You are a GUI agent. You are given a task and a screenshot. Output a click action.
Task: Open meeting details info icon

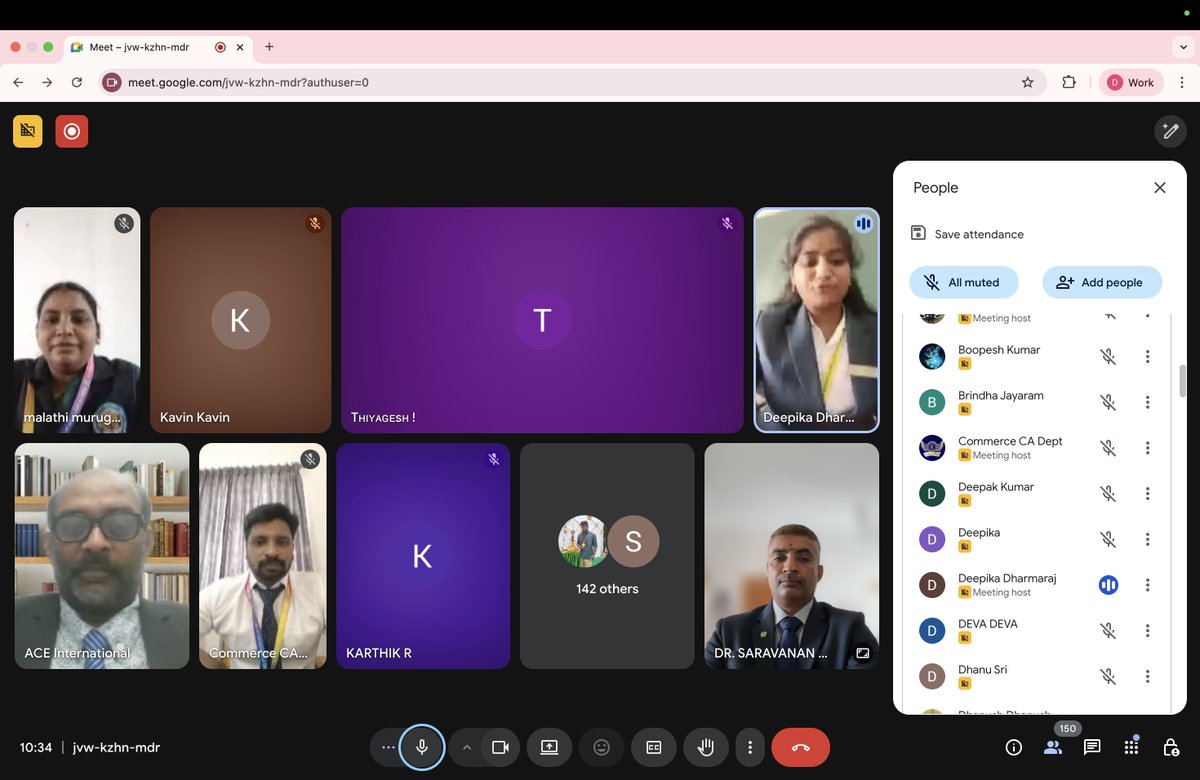[1013, 747]
